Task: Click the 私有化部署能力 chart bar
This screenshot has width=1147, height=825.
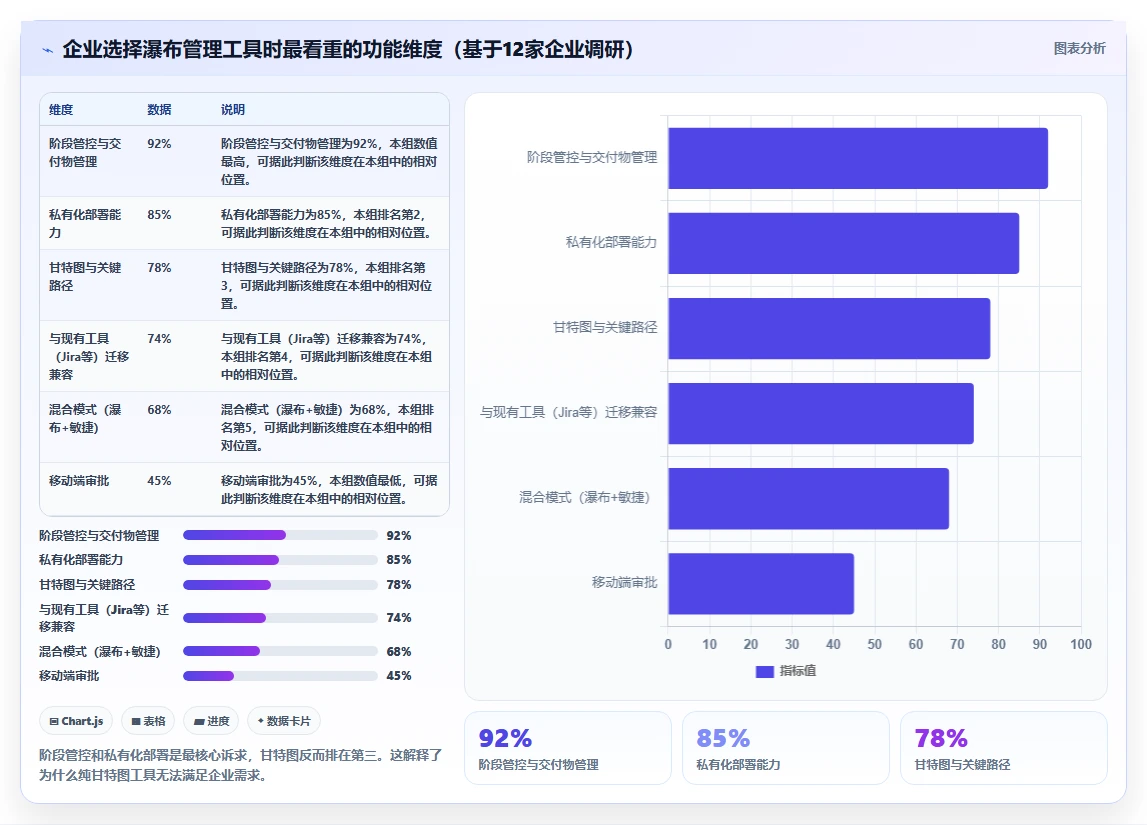Action: (x=843, y=244)
